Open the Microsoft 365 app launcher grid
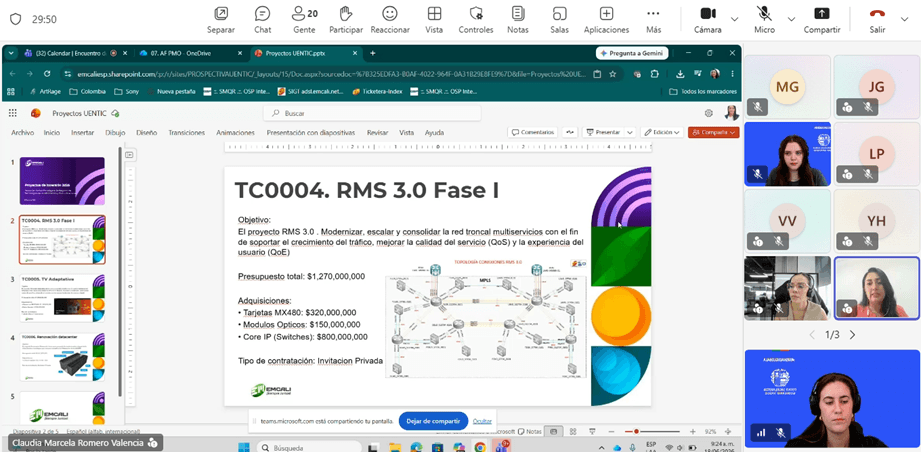921x452 pixels. 13,113
